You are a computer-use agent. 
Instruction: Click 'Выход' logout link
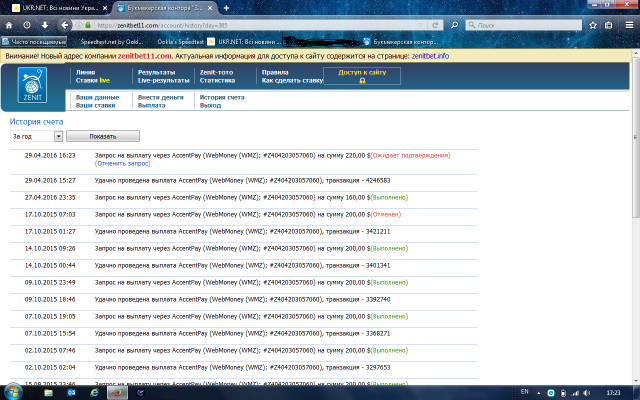[210, 105]
